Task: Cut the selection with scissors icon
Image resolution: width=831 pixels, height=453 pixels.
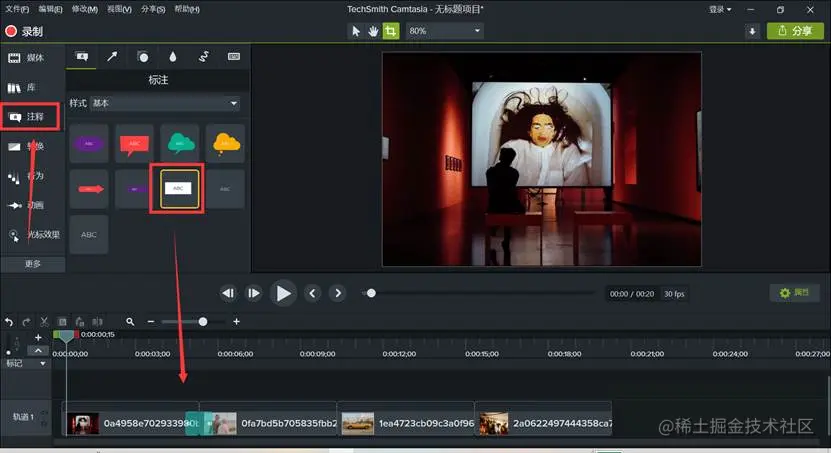Action: 45,322
